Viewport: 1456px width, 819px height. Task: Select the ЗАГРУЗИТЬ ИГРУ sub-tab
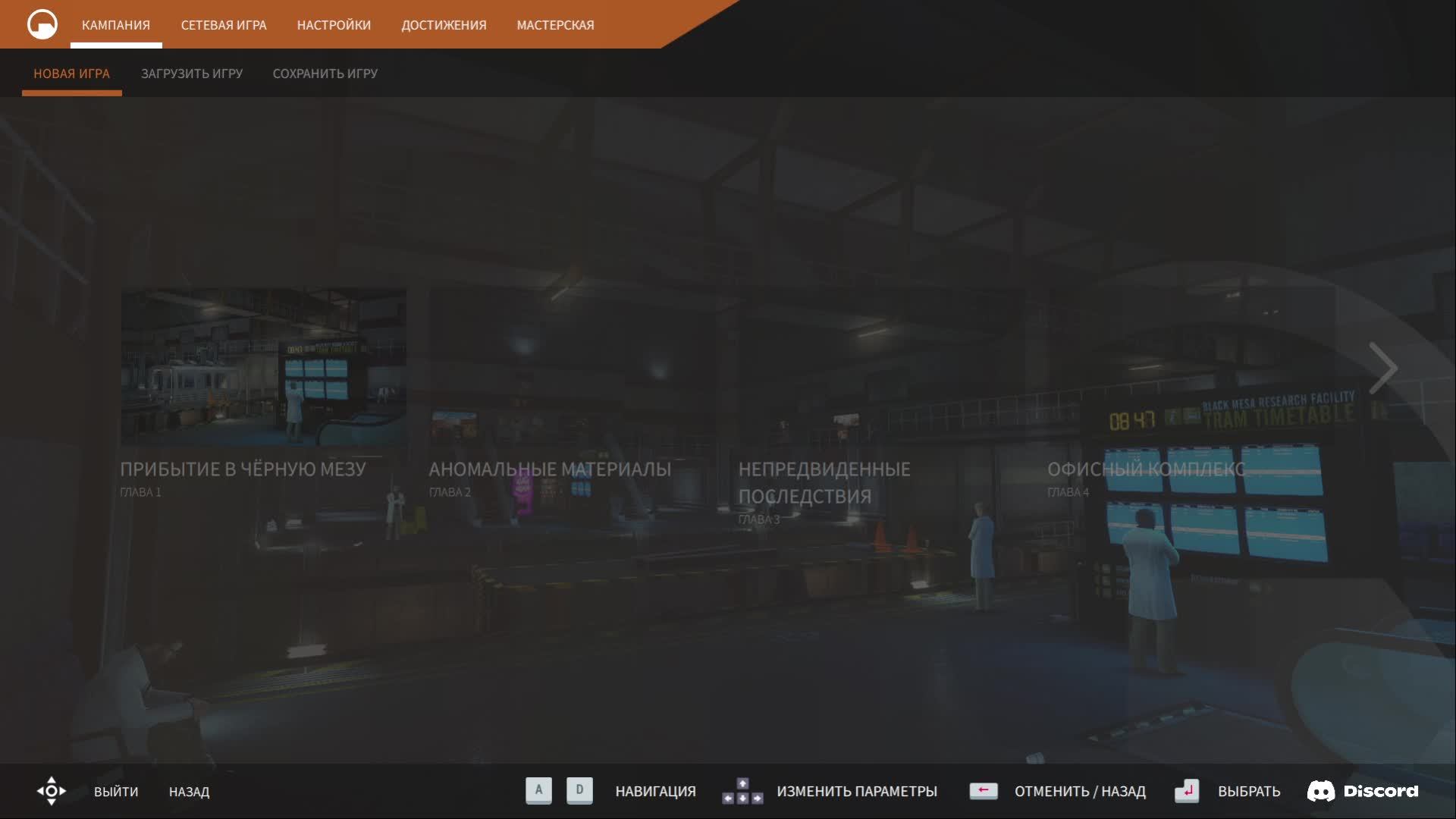[192, 74]
